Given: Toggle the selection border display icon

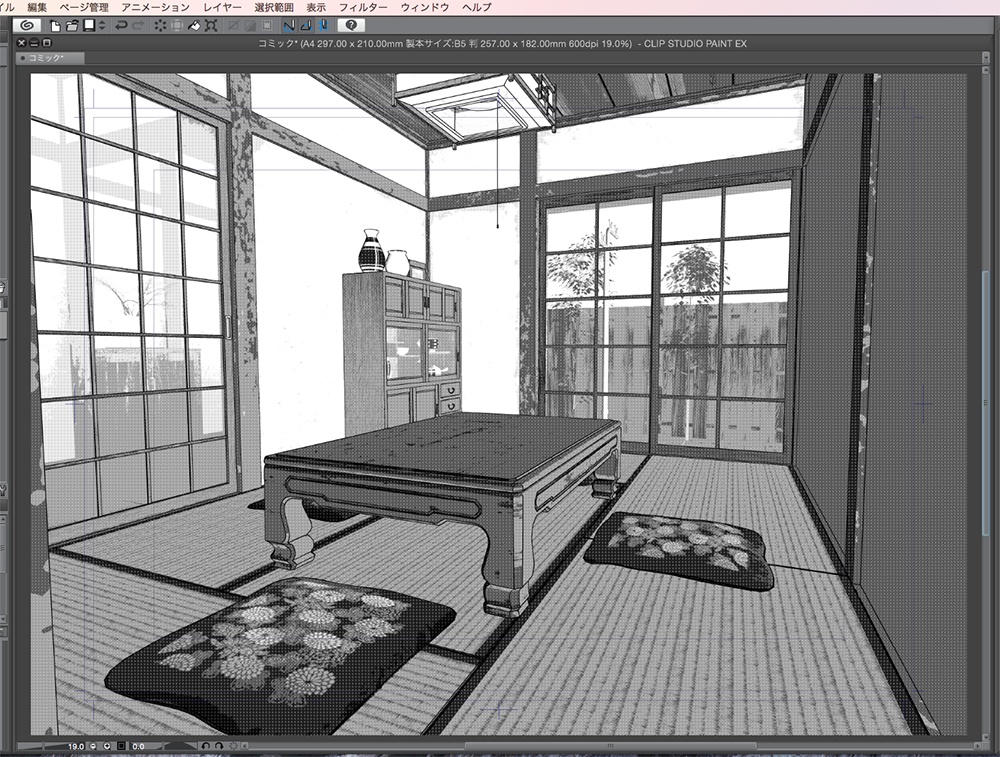Looking at the screenshot, I should [x=267, y=26].
